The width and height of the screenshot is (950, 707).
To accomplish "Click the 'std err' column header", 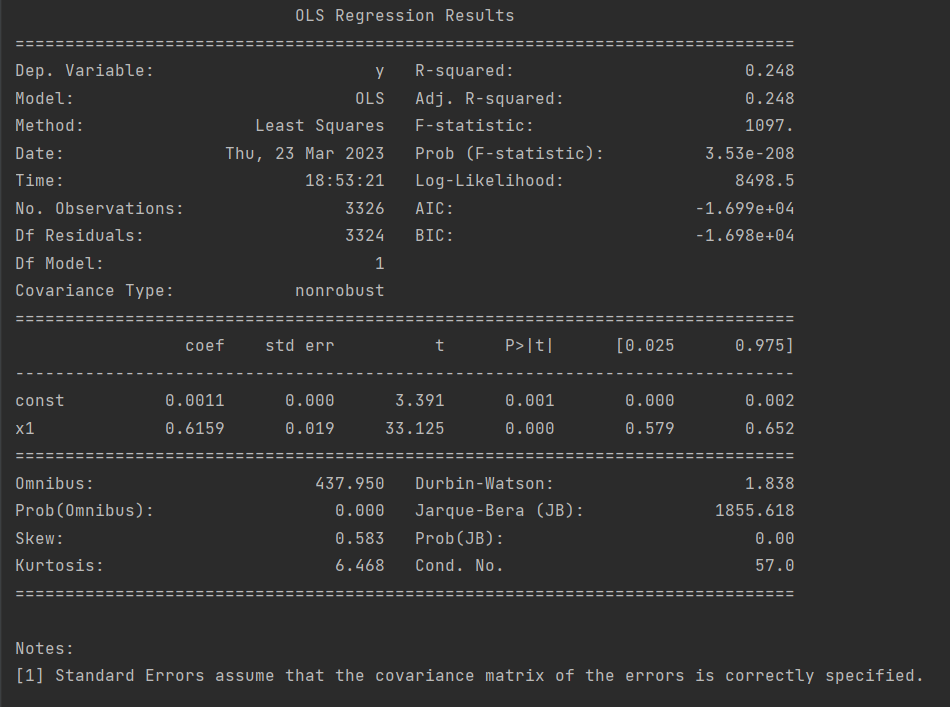I will [300, 346].
